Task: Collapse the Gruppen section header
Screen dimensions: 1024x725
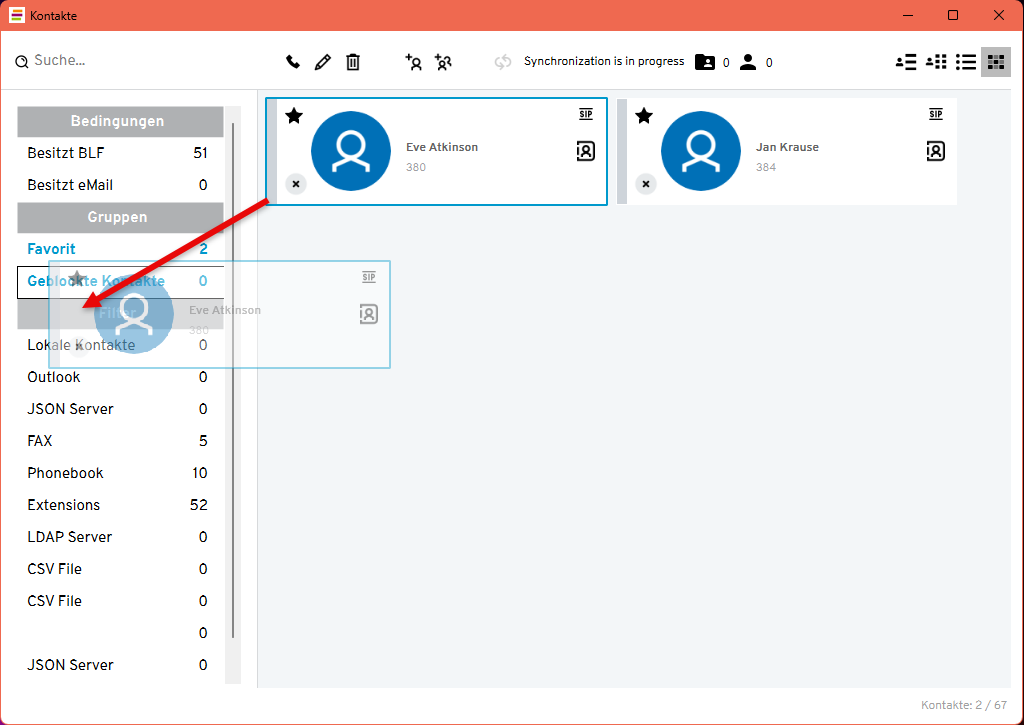Action: pos(118,217)
